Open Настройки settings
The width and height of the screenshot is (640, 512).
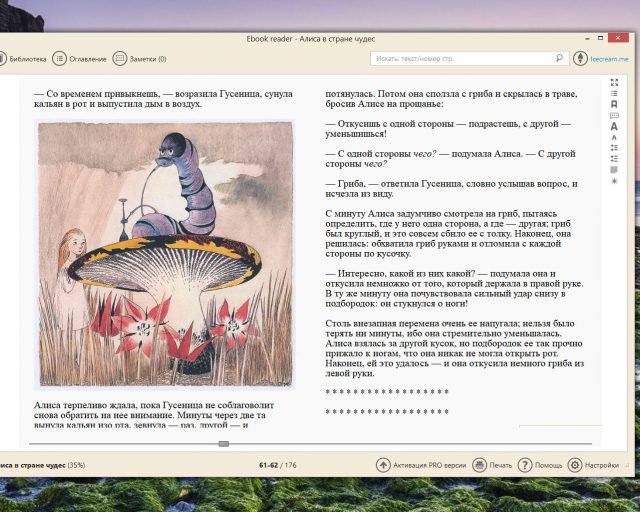(593, 465)
